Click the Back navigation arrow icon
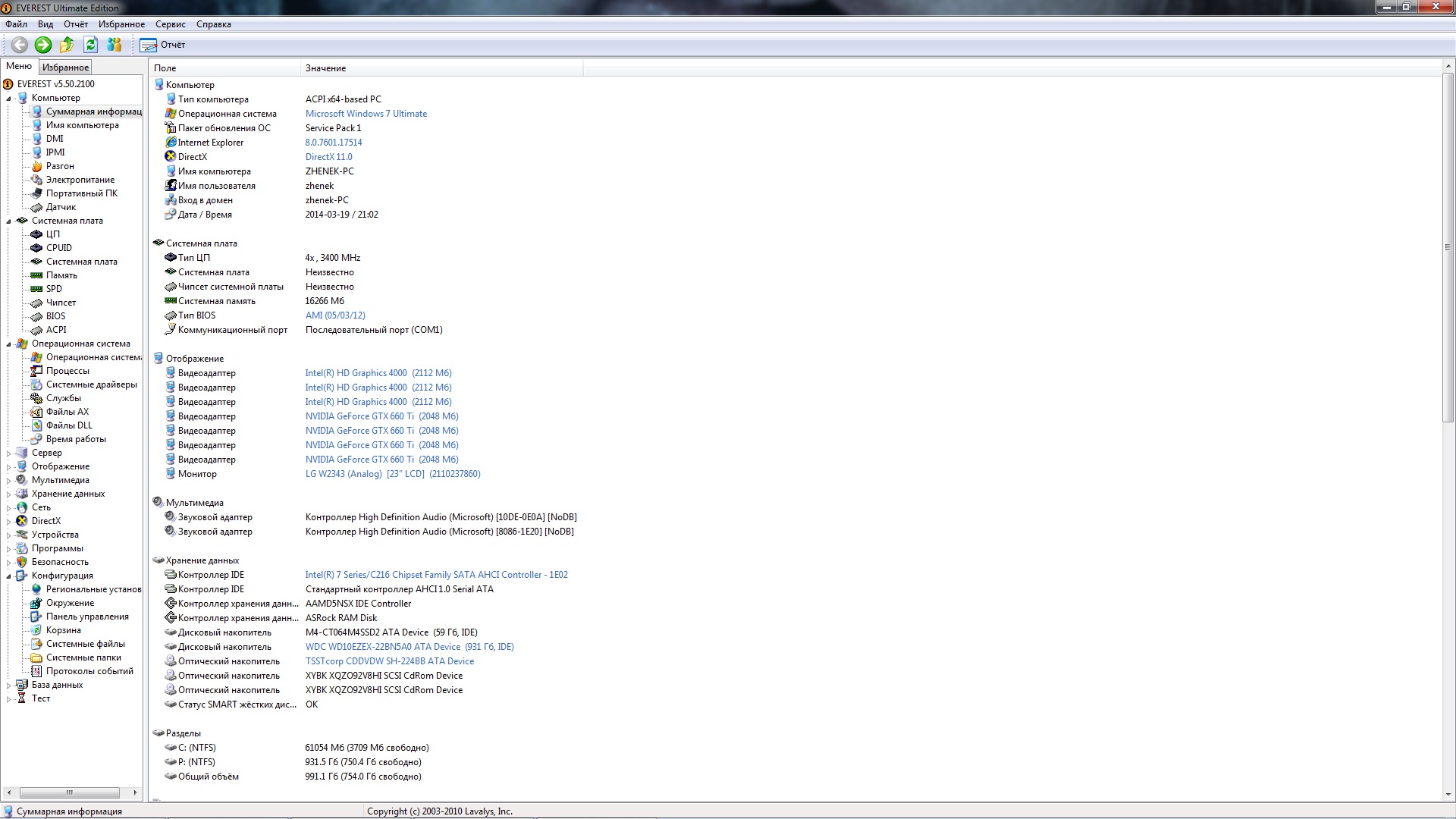The height and width of the screenshot is (819, 1456). pyautogui.click(x=20, y=45)
